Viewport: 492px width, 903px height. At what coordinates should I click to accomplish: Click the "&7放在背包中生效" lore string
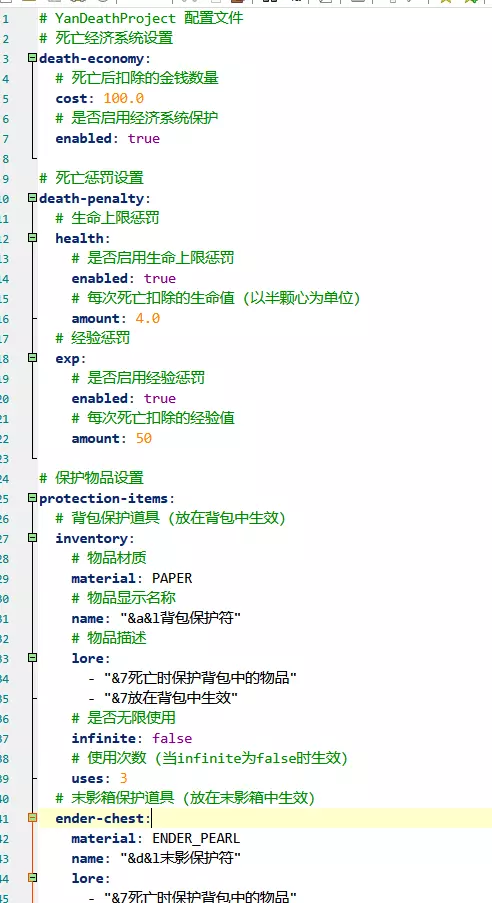(x=171, y=698)
